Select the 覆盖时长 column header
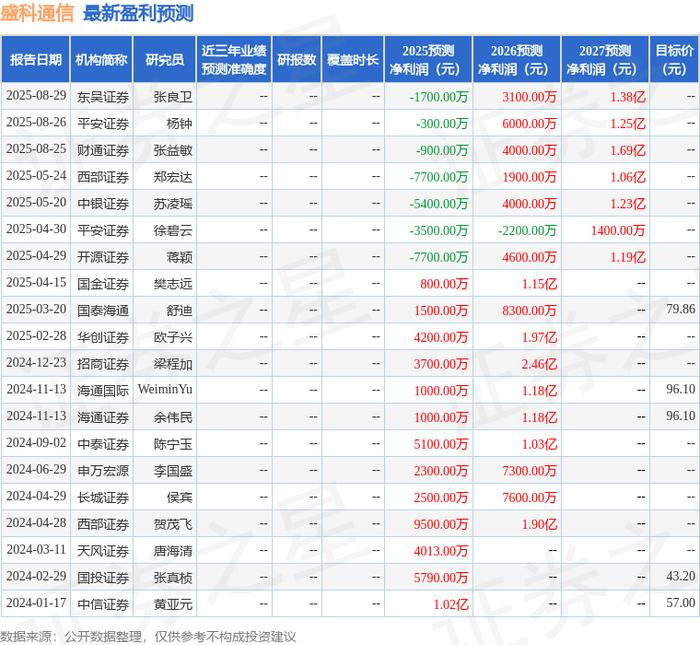The height and width of the screenshot is (645, 700). click(353, 59)
